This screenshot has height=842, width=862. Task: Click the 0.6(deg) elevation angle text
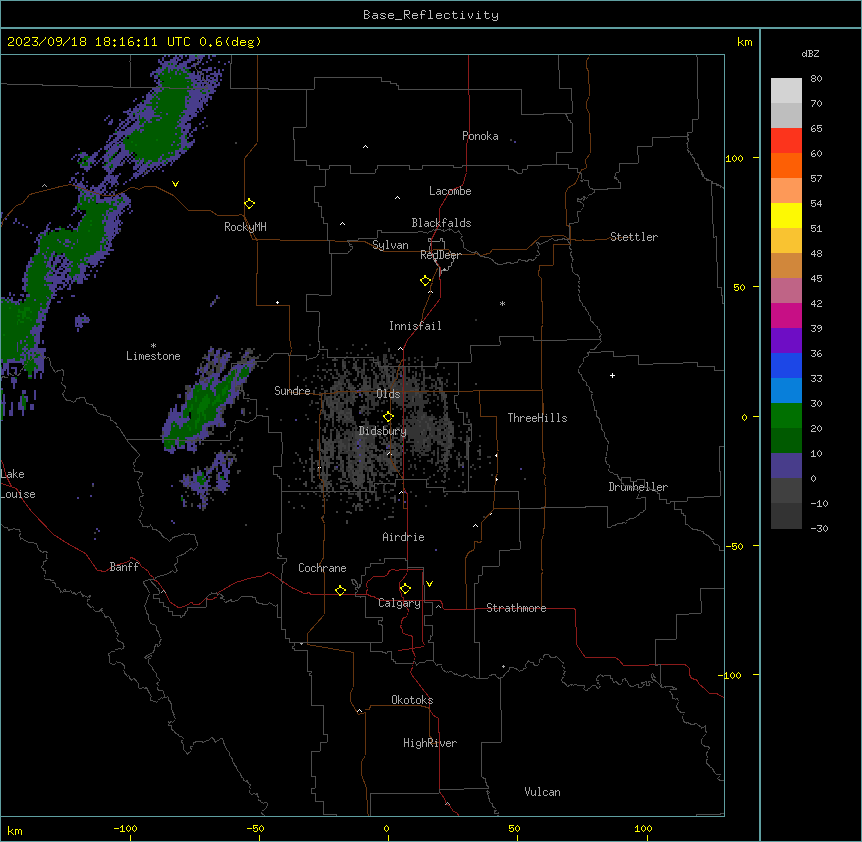(230, 42)
